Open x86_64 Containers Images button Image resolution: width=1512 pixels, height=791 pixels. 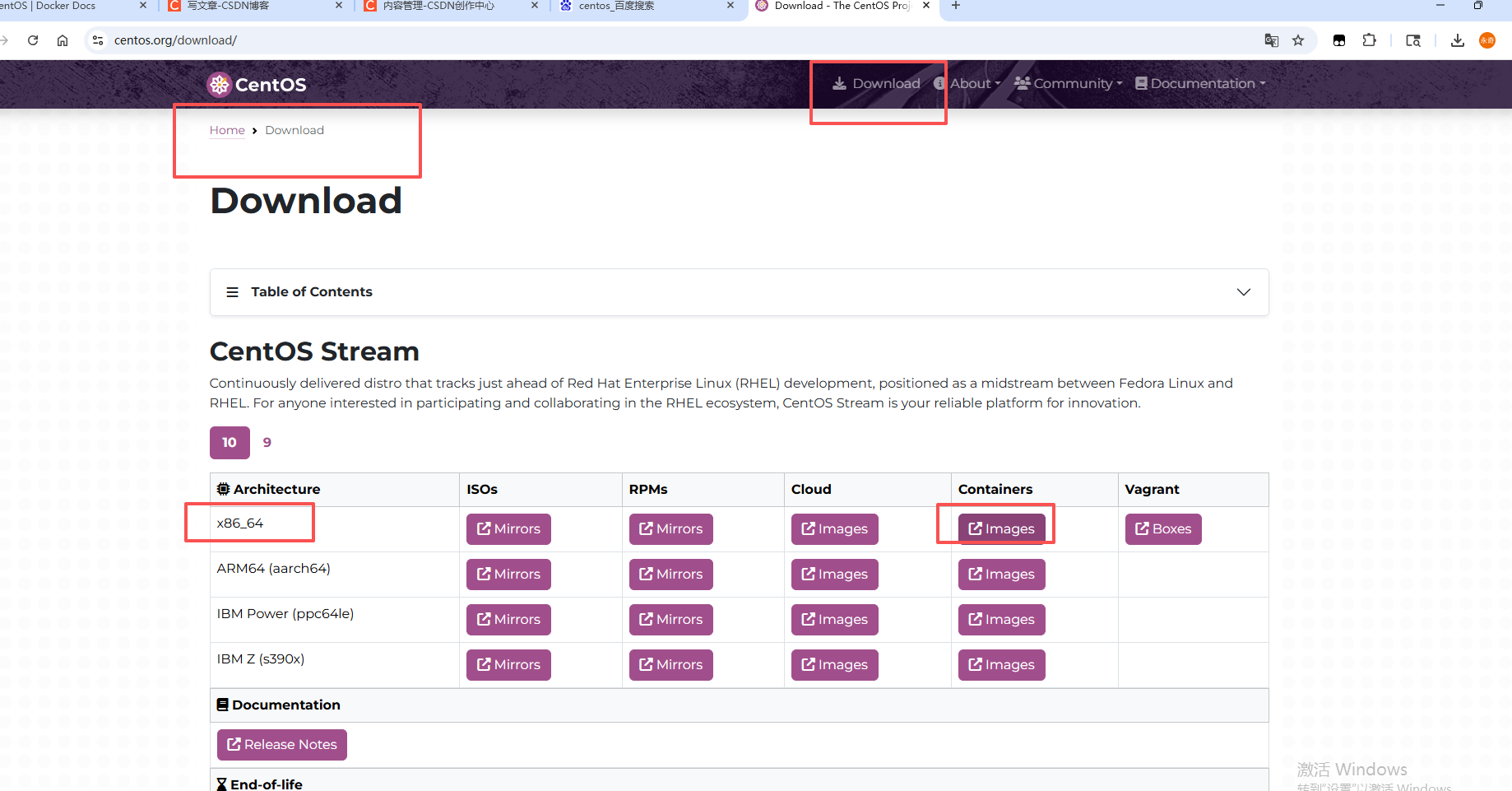point(1002,529)
